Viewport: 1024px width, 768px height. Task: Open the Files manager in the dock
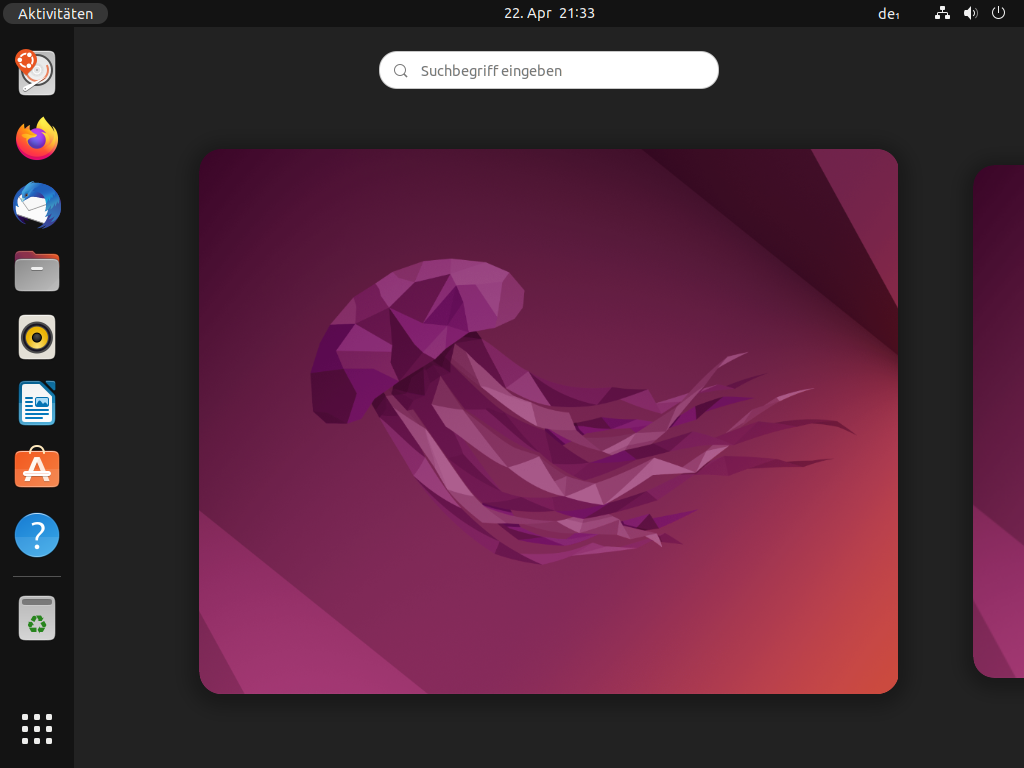pos(37,271)
